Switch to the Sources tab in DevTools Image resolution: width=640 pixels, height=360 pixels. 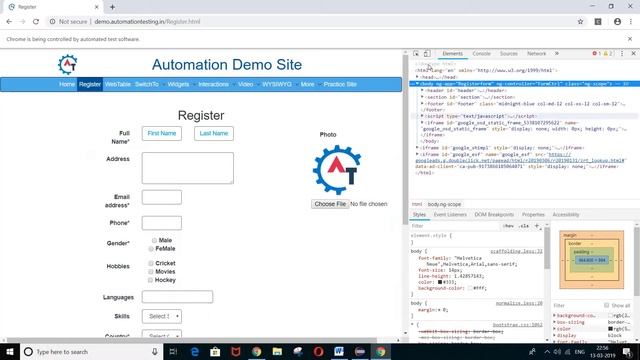coord(509,53)
